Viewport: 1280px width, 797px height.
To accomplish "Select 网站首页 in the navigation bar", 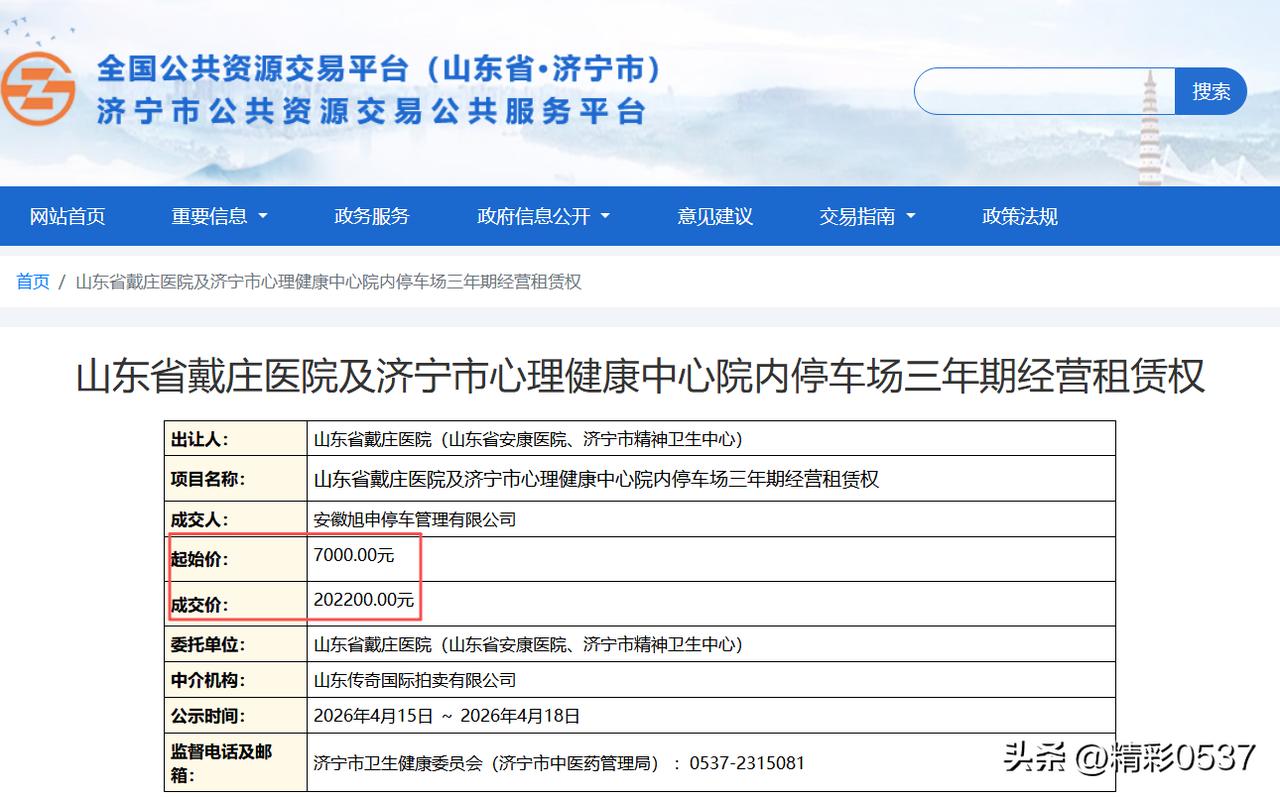I will point(67,216).
